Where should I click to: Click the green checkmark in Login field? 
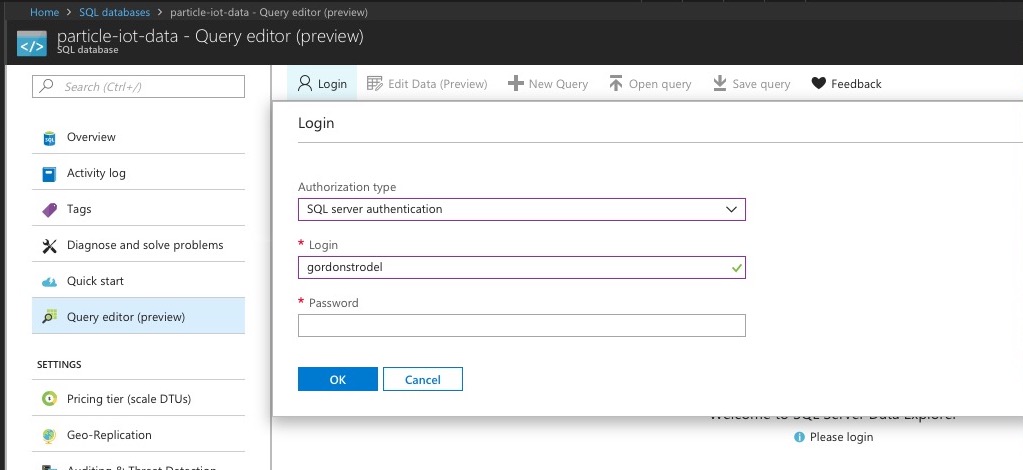tap(737, 268)
